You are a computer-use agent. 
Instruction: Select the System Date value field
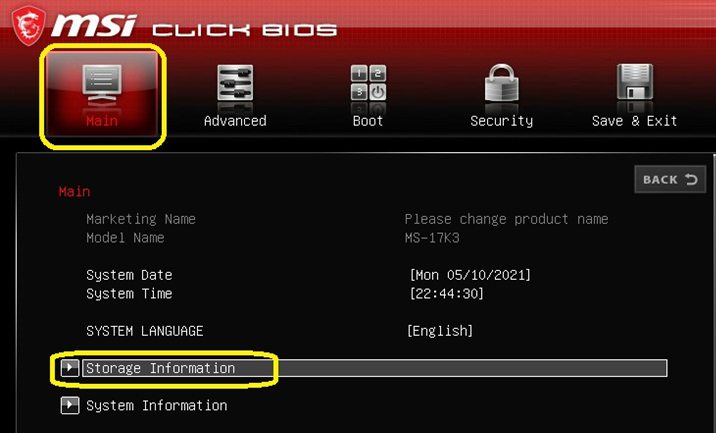pos(470,275)
